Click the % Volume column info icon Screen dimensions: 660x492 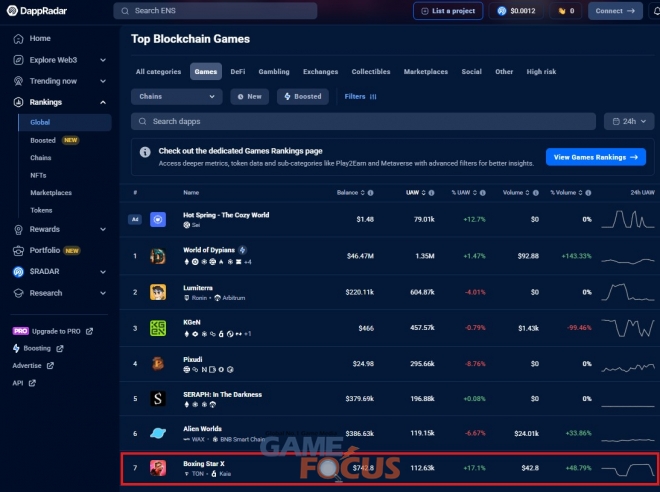coord(588,193)
